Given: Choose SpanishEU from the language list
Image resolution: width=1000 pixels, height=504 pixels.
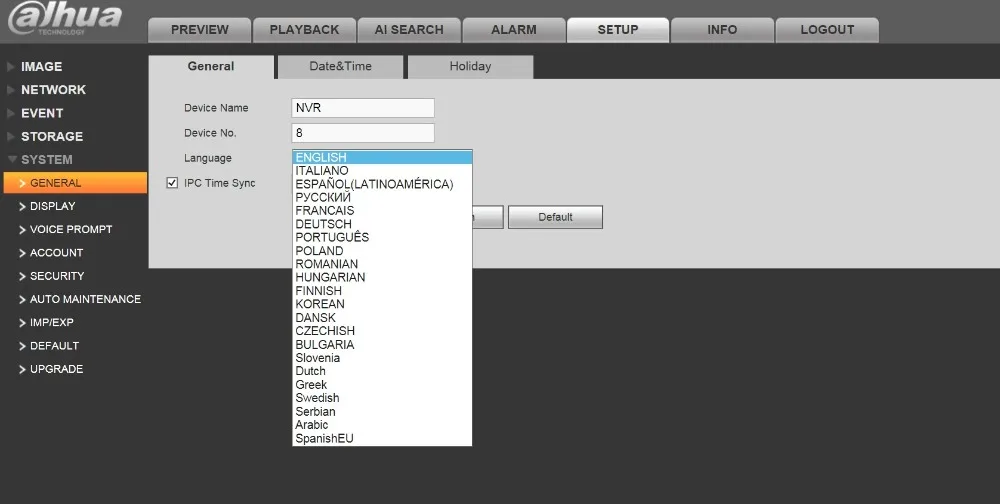Looking at the screenshot, I should point(382,438).
